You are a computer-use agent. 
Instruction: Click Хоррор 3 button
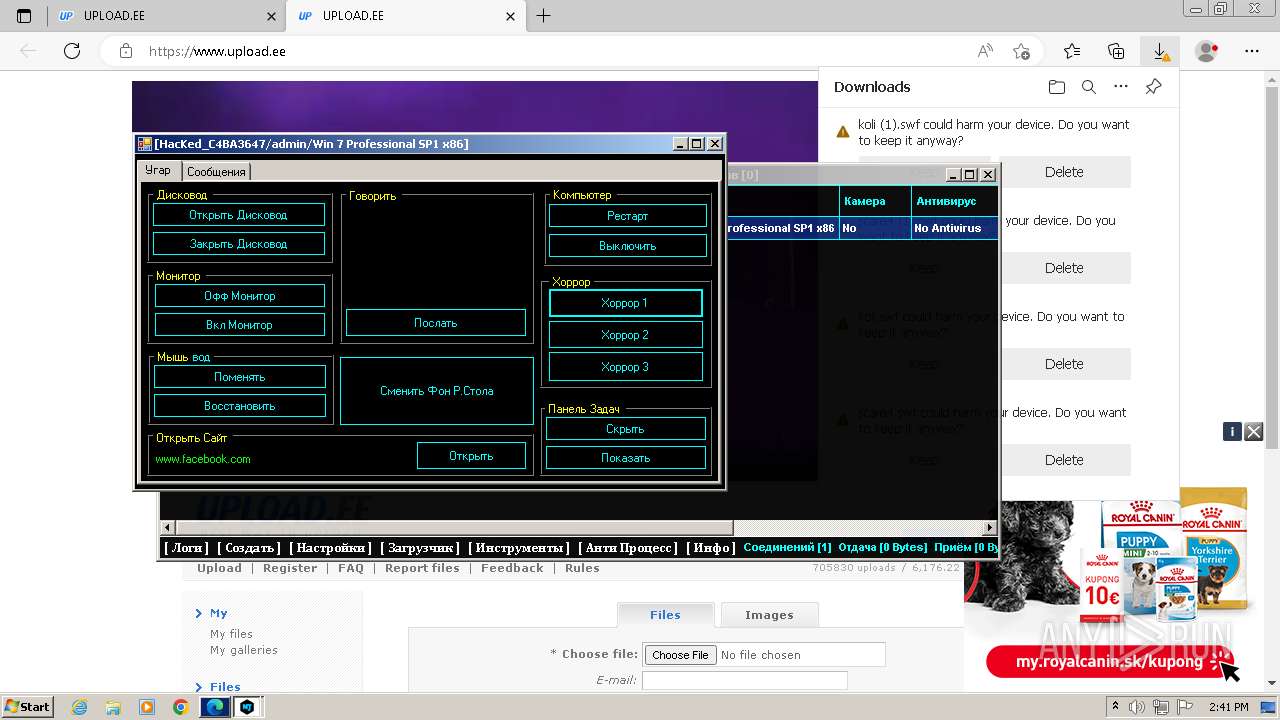(625, 367)
